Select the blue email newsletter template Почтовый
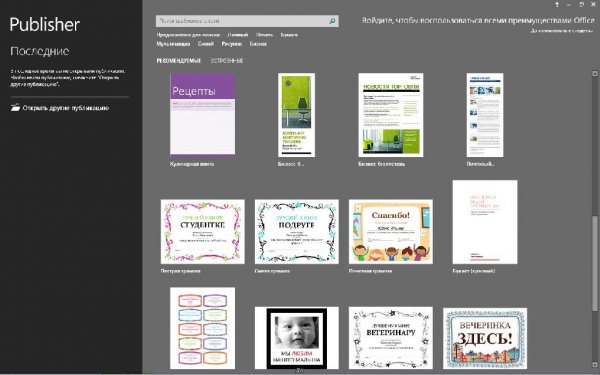 click(x=485, y=115)
